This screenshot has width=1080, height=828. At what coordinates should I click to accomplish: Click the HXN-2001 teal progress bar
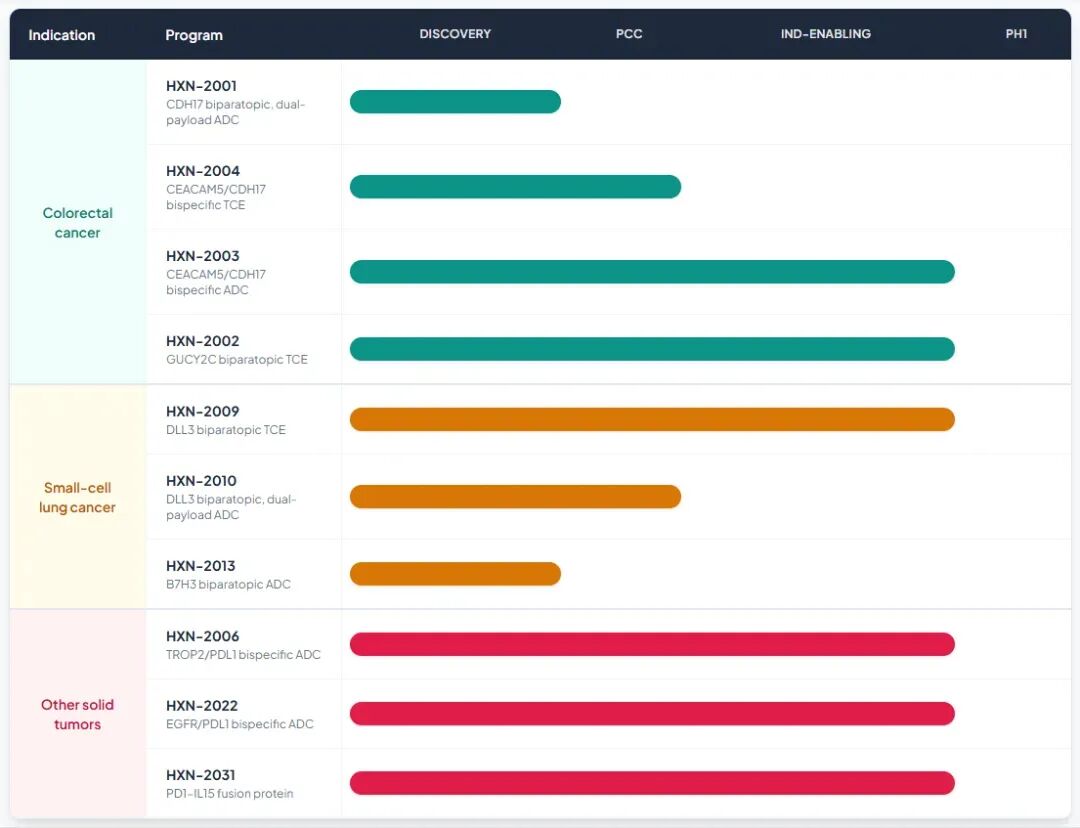(x=455, y=102)
